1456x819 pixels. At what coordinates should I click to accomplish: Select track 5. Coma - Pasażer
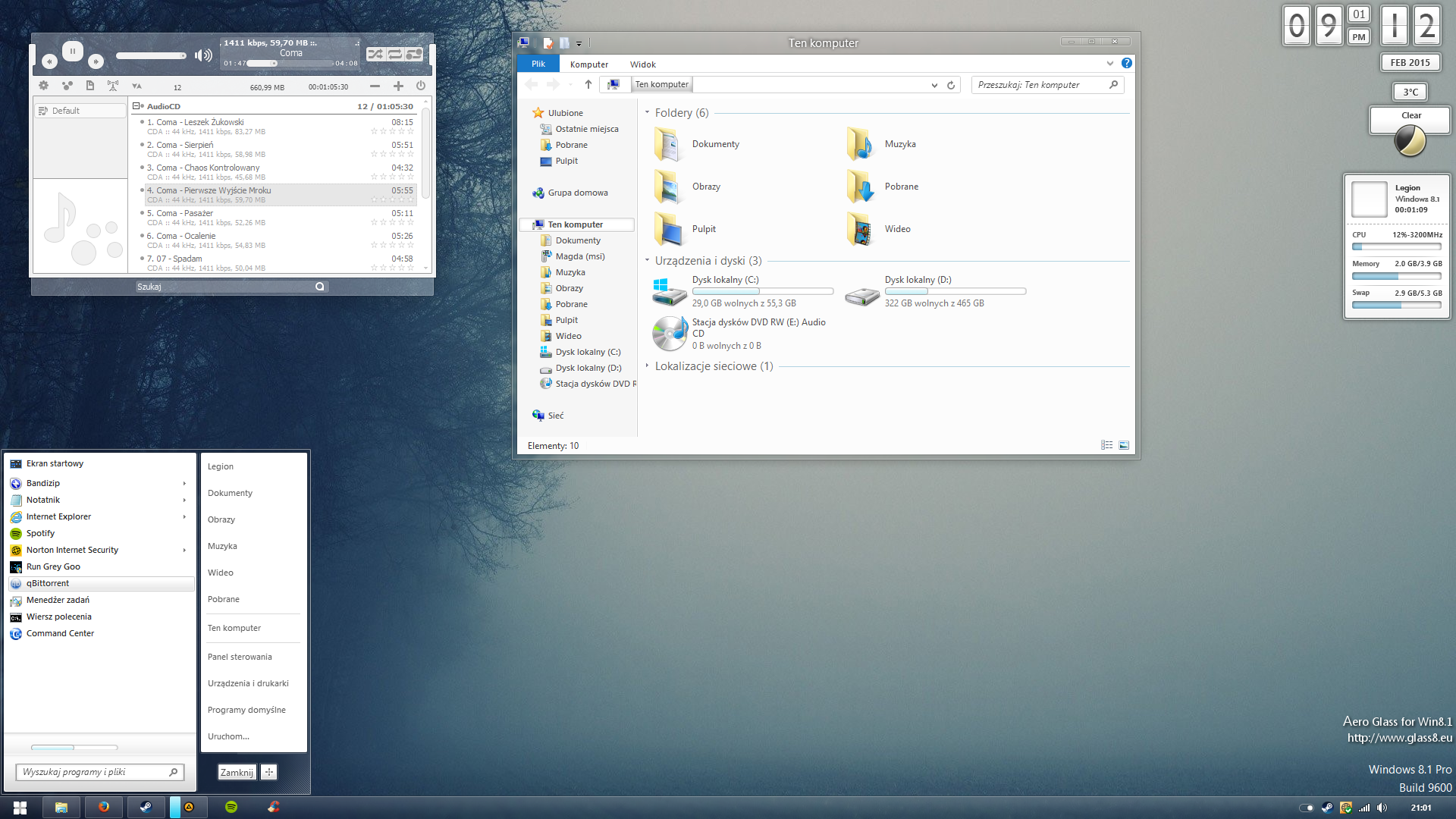click(279, 218)
